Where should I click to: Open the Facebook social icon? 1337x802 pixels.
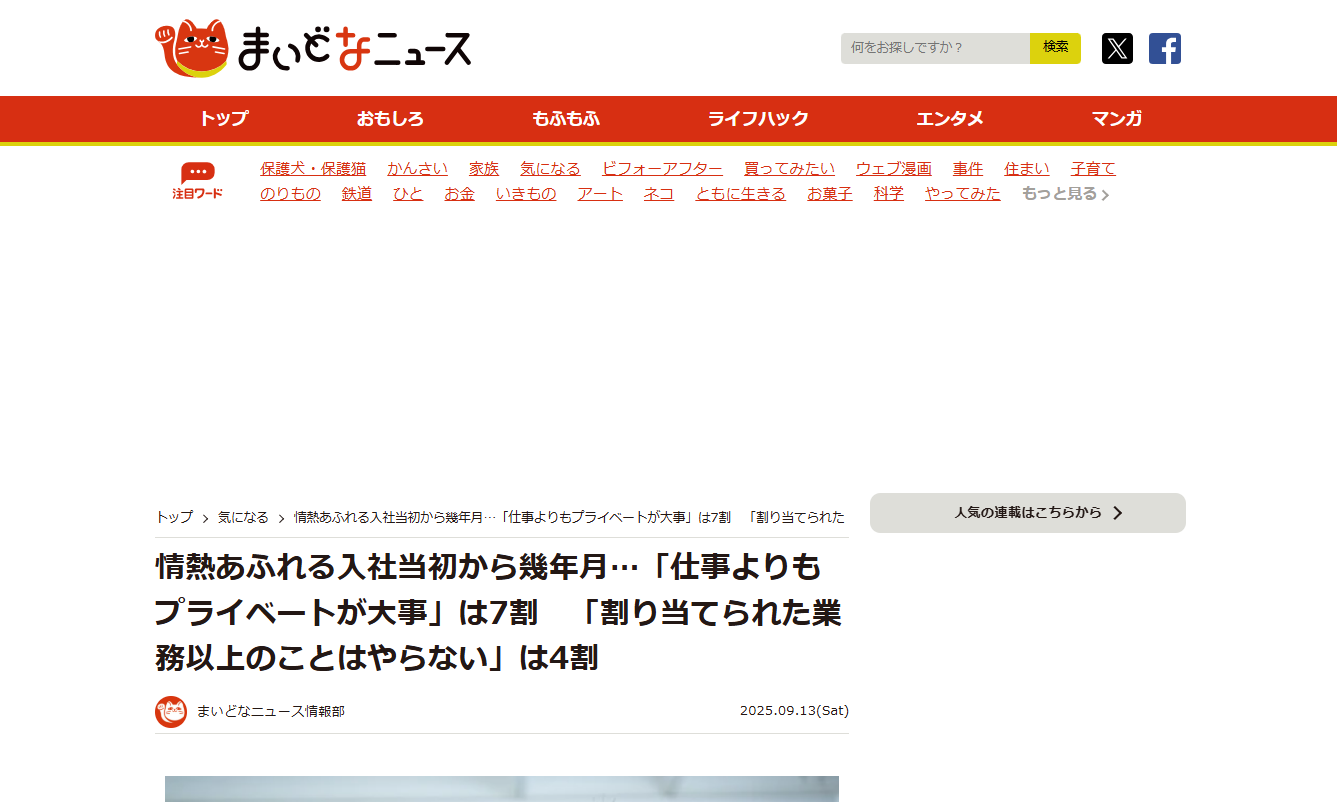tap(1164, 48)
